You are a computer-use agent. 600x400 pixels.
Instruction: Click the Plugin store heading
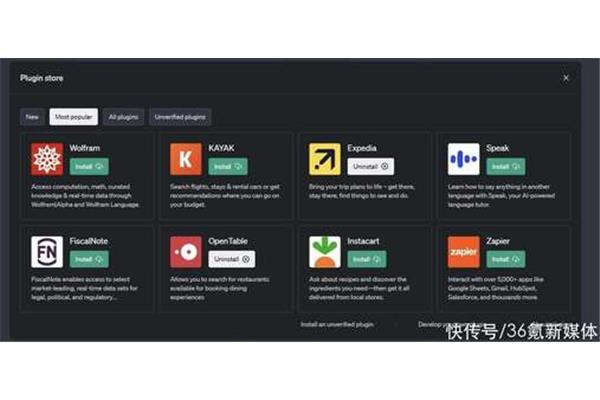42,78
